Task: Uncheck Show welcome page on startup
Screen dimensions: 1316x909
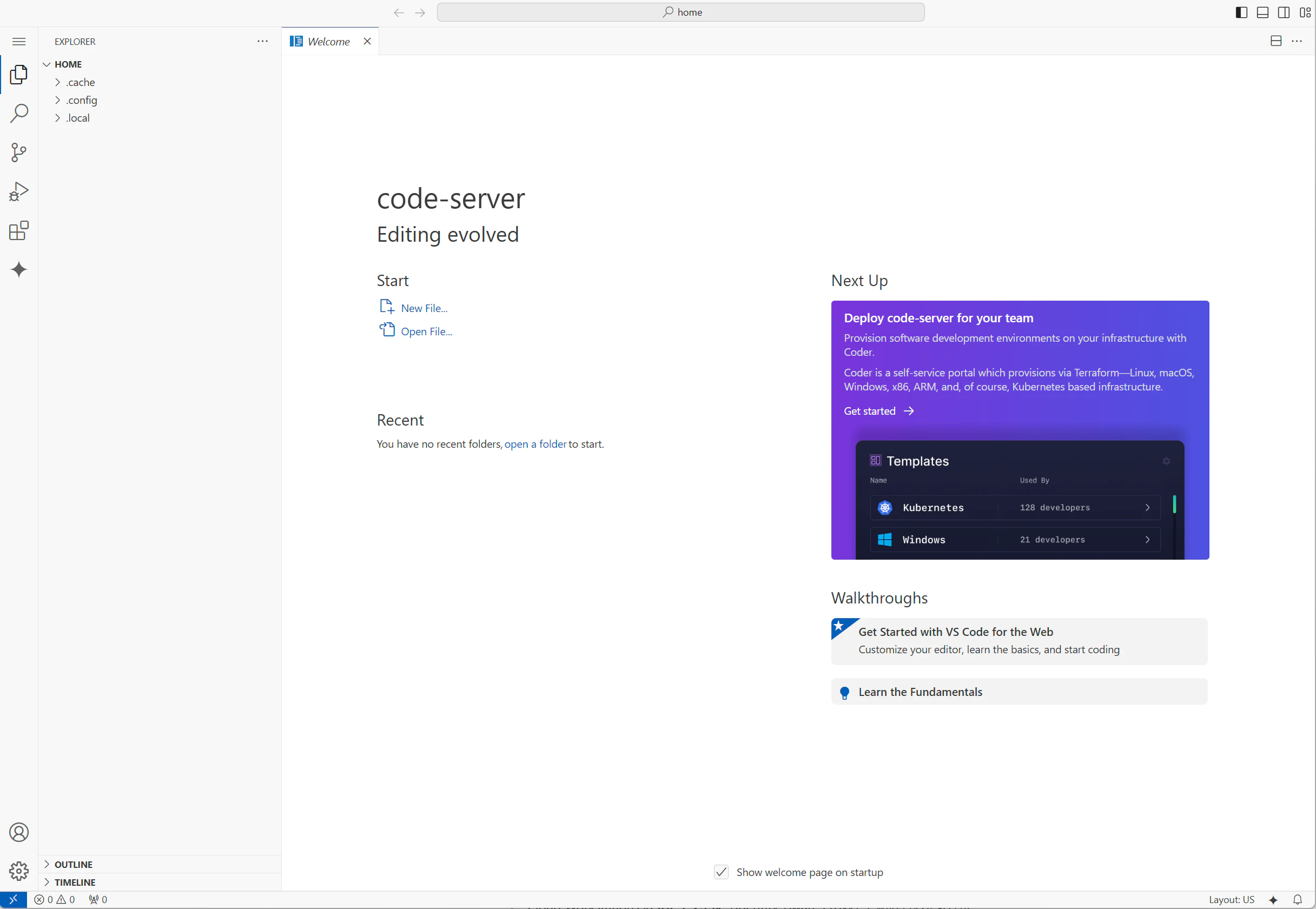Action: (721, 872)
